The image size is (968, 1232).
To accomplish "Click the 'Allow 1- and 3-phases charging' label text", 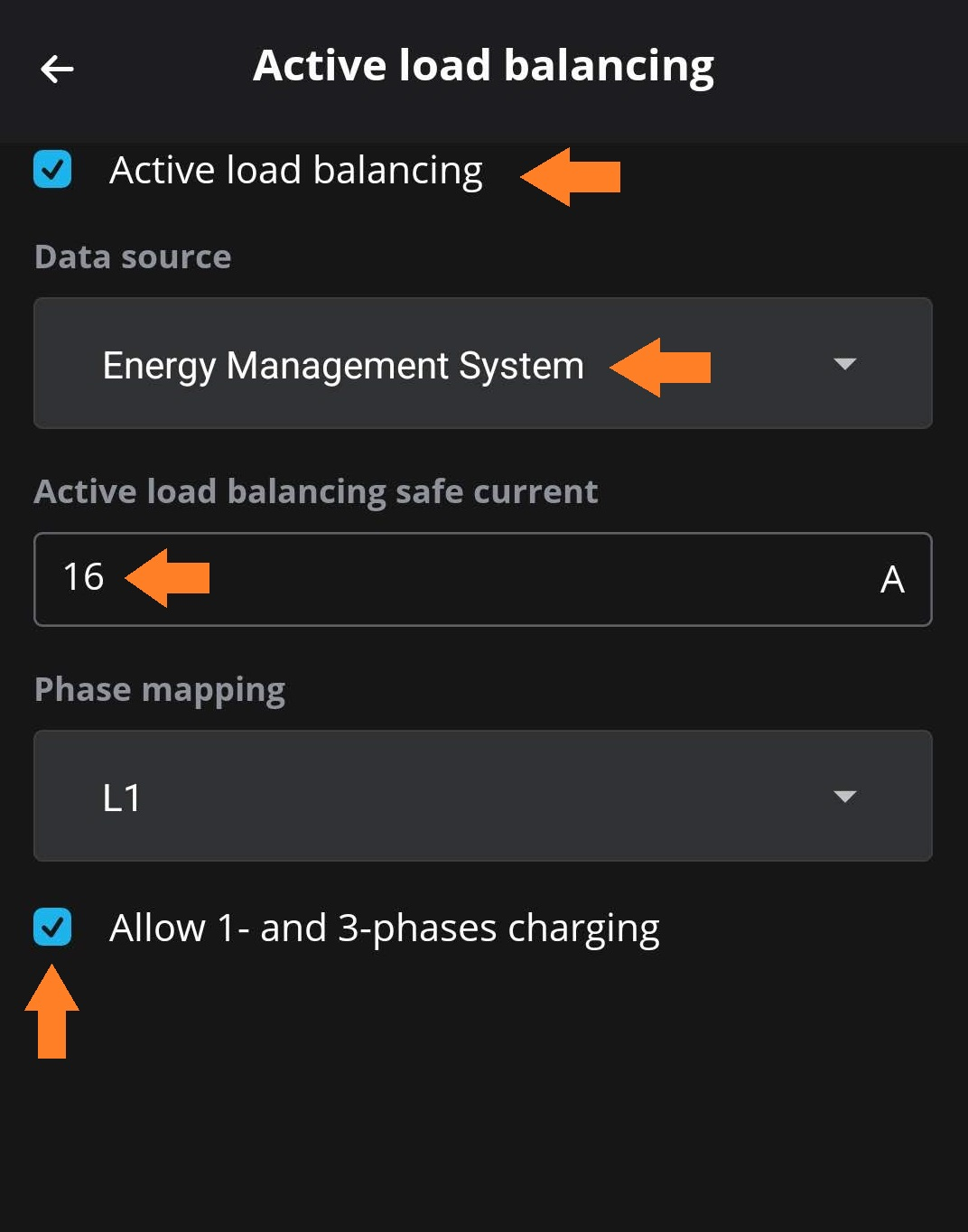I will point(384,929).
